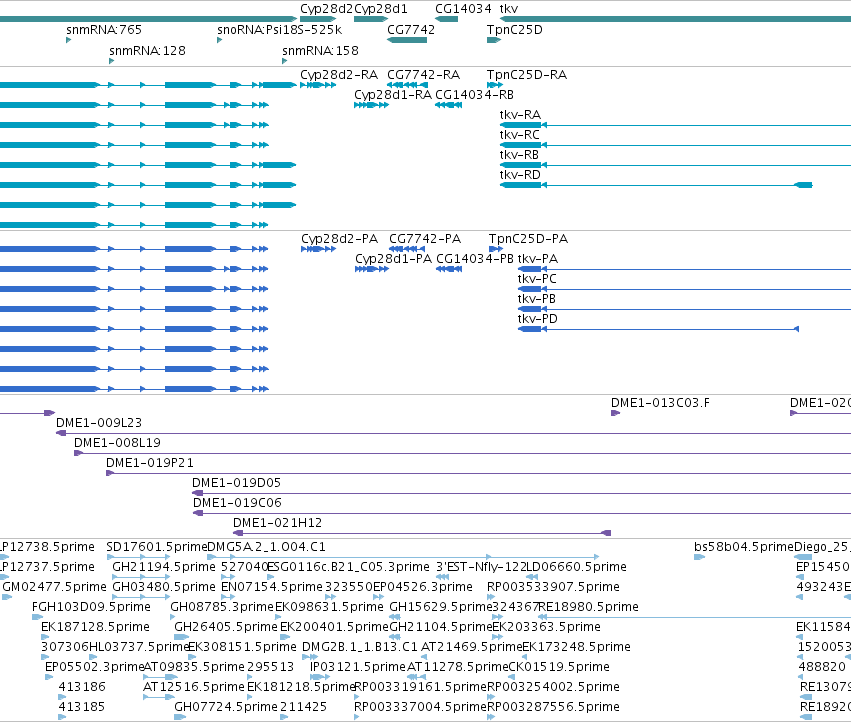Select the DME1-019P21 clone label
The height and width of the screenshot is (722, 851).
(150, 463)
